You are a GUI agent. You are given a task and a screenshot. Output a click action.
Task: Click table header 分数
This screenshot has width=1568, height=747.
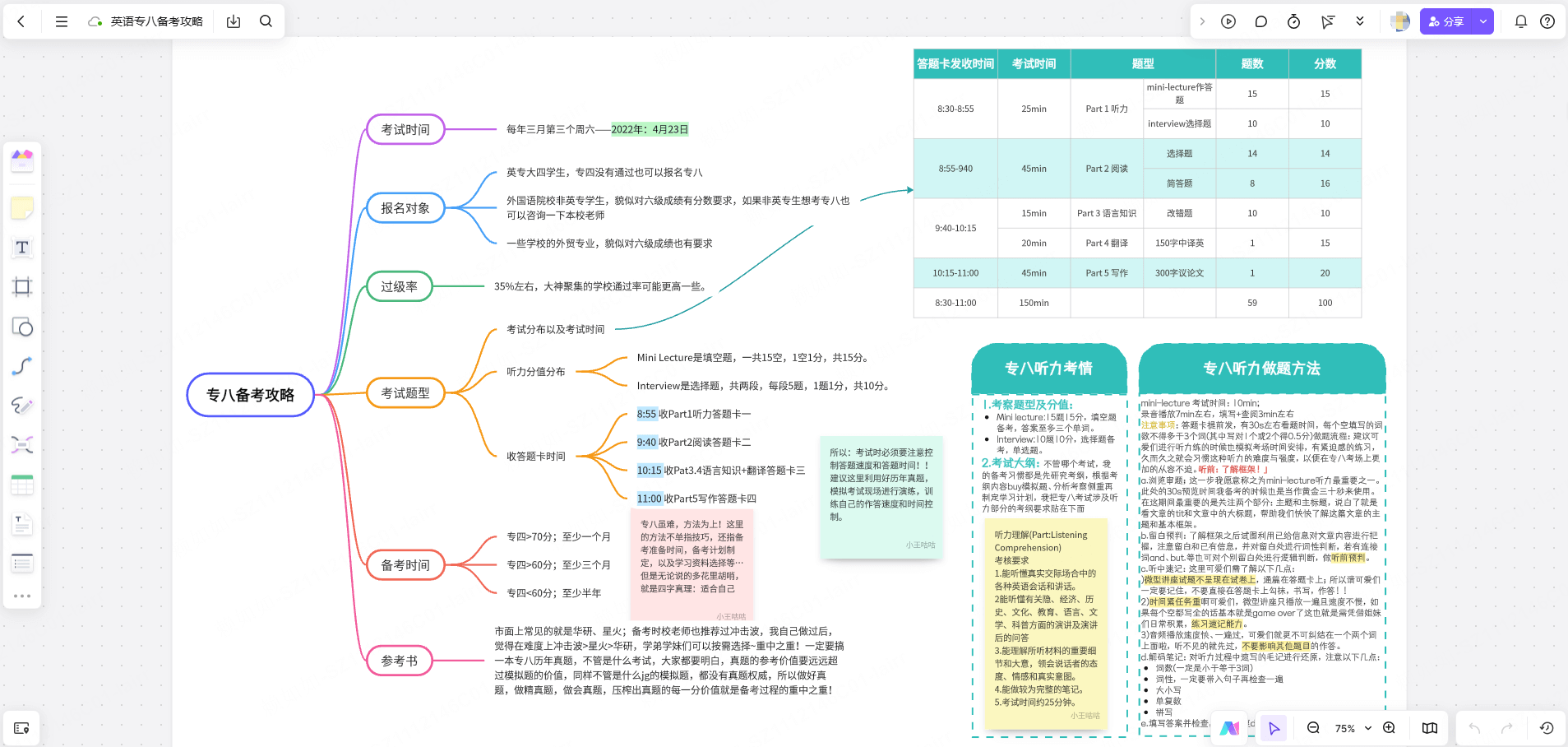(1325, 63)
